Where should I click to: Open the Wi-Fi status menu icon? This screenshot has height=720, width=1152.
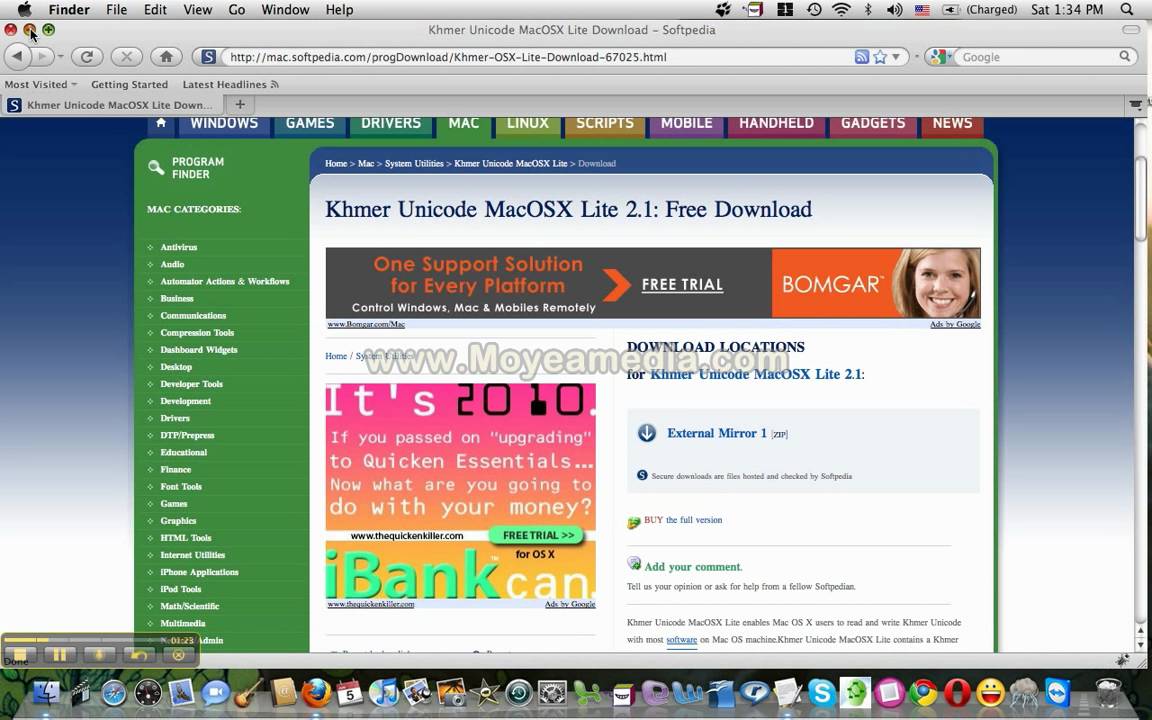841,10
